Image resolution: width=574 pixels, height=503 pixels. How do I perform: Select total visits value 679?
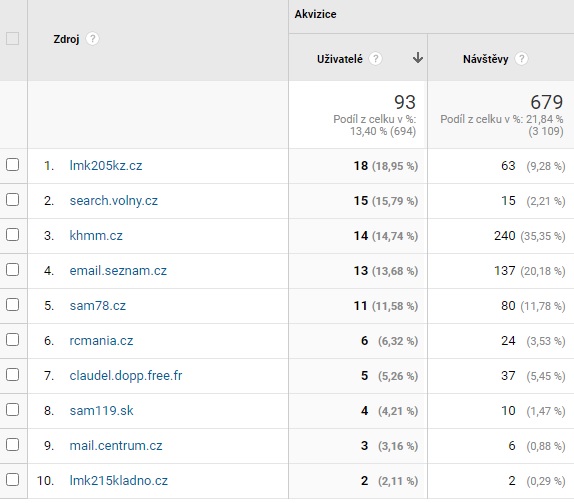547,102
